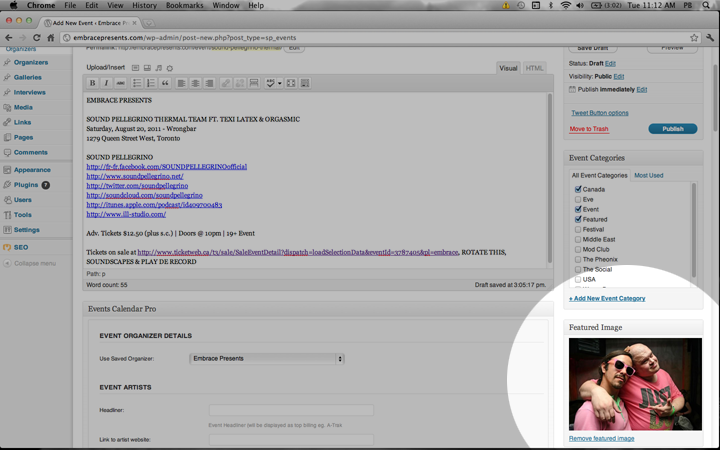The height and width of the screenshot is (450, 720).
Task: Open the Bookmarks menu in the menu bar
Action: pos(184,6)
